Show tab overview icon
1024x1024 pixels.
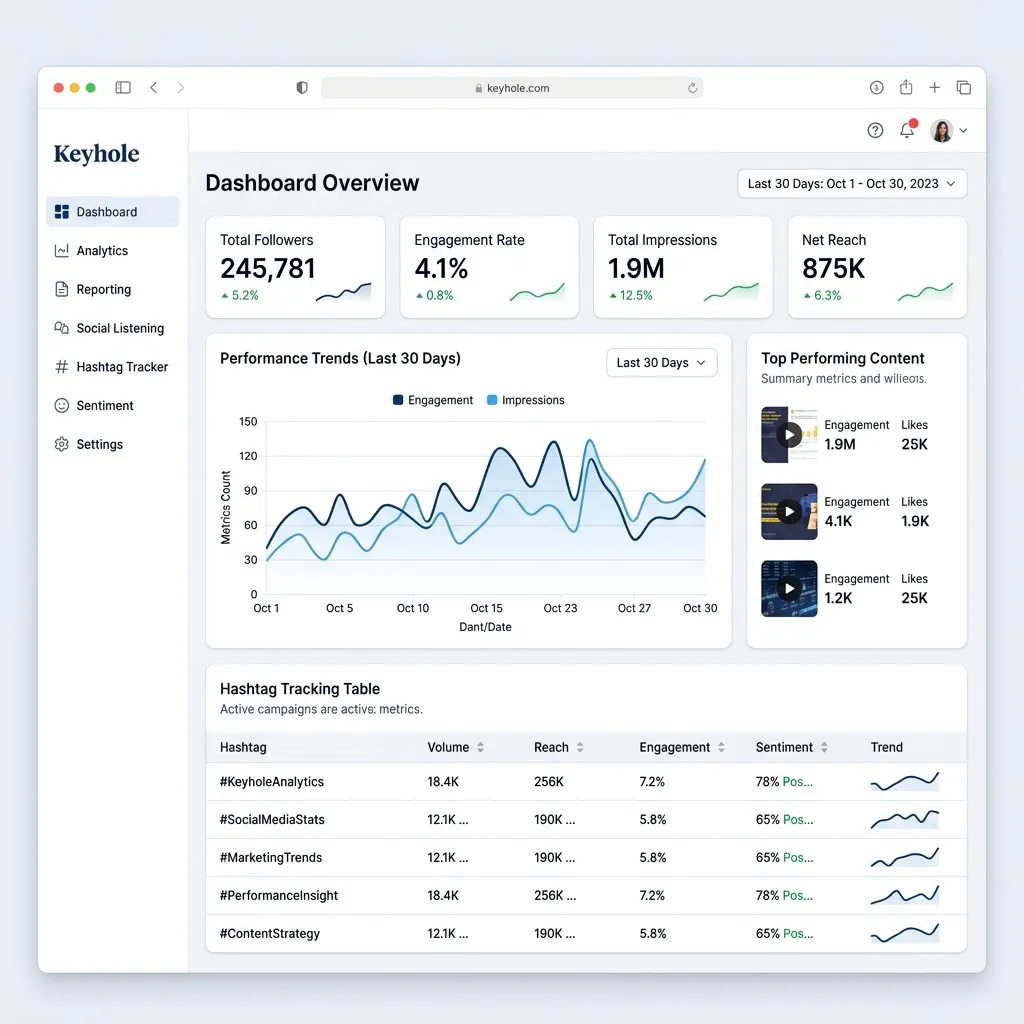tap(963, 88)
